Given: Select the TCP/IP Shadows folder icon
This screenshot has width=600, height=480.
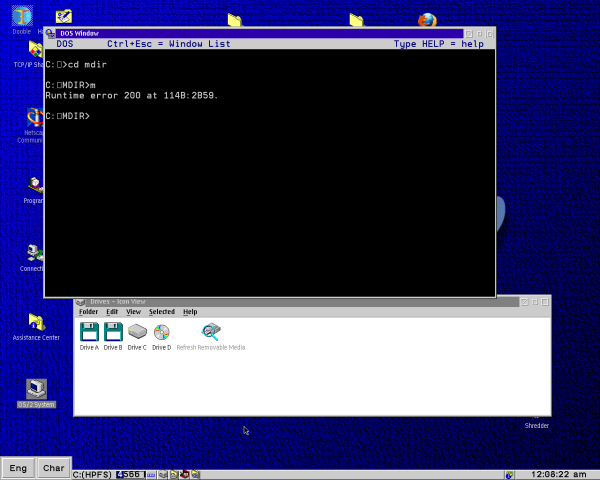Looking at the screenshot, I should [x=36, y=50].
